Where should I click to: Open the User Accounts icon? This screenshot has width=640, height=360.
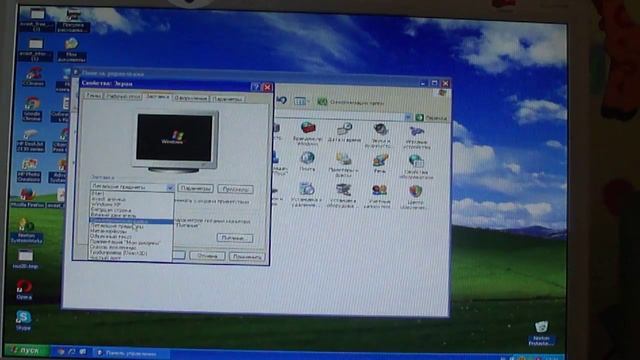379,196
